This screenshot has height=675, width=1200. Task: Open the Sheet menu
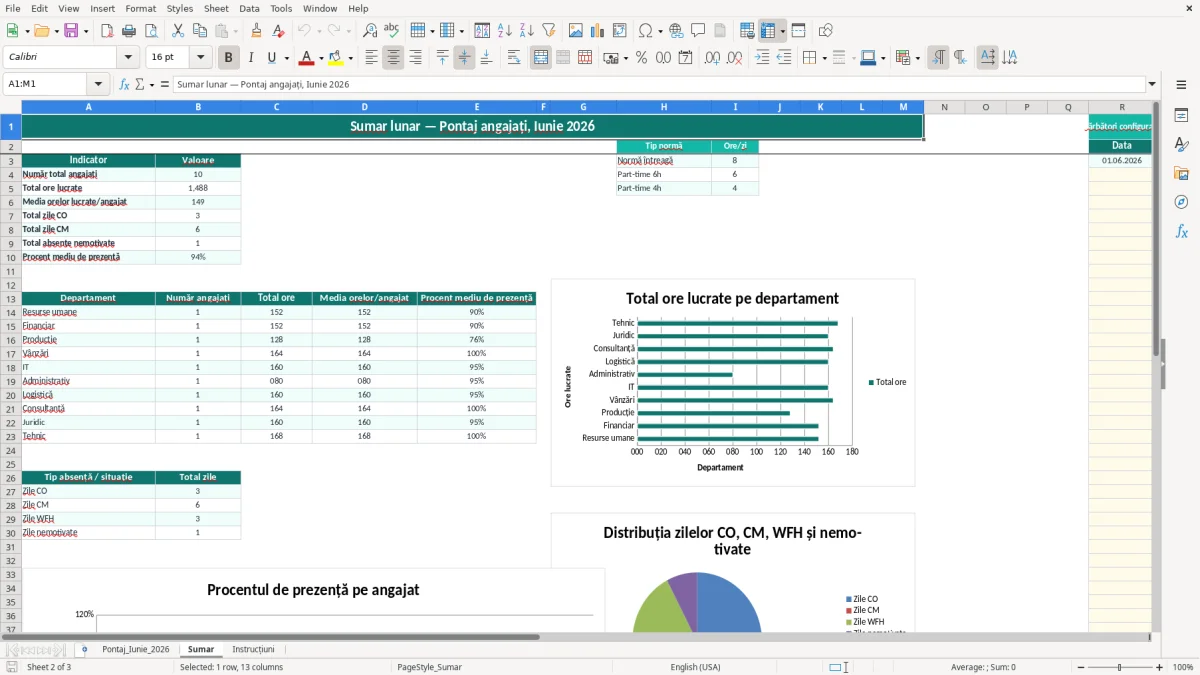pyautogui.click(x=216, y=8)
